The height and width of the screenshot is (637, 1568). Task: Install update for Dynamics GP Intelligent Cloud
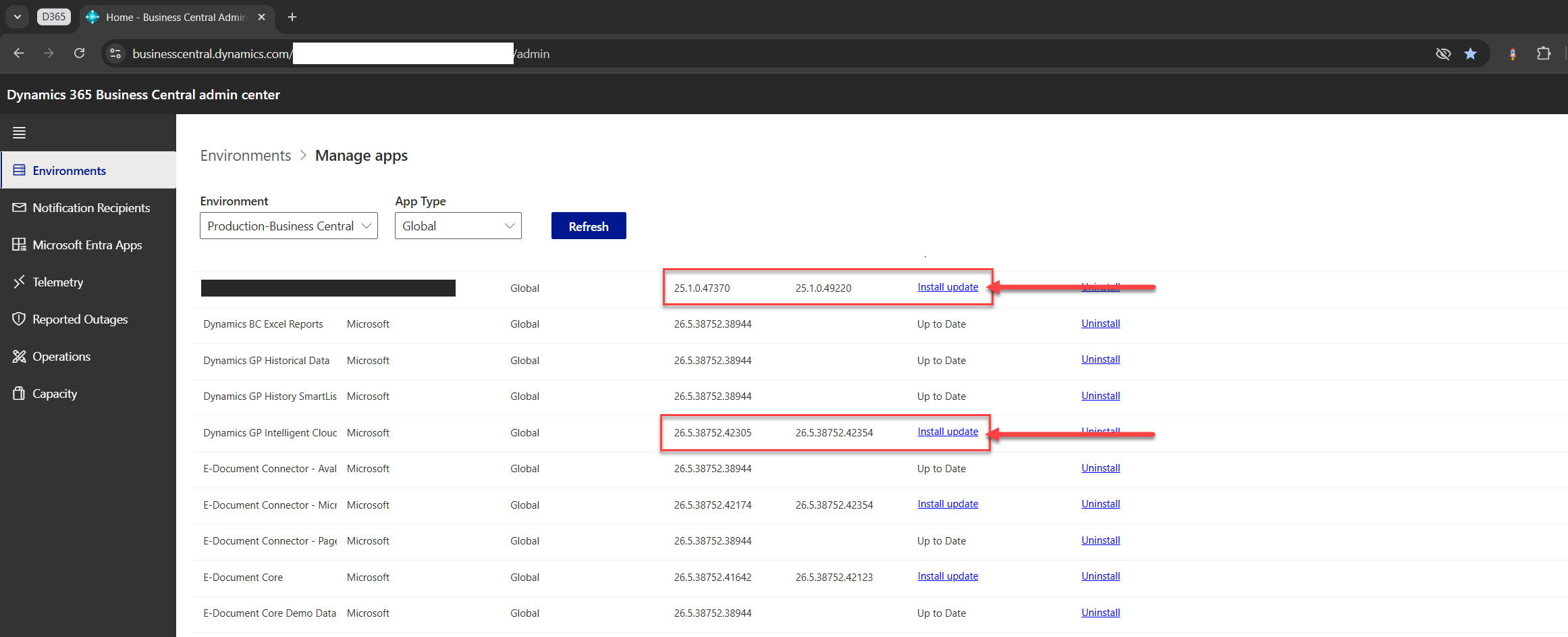coord(948,432)
